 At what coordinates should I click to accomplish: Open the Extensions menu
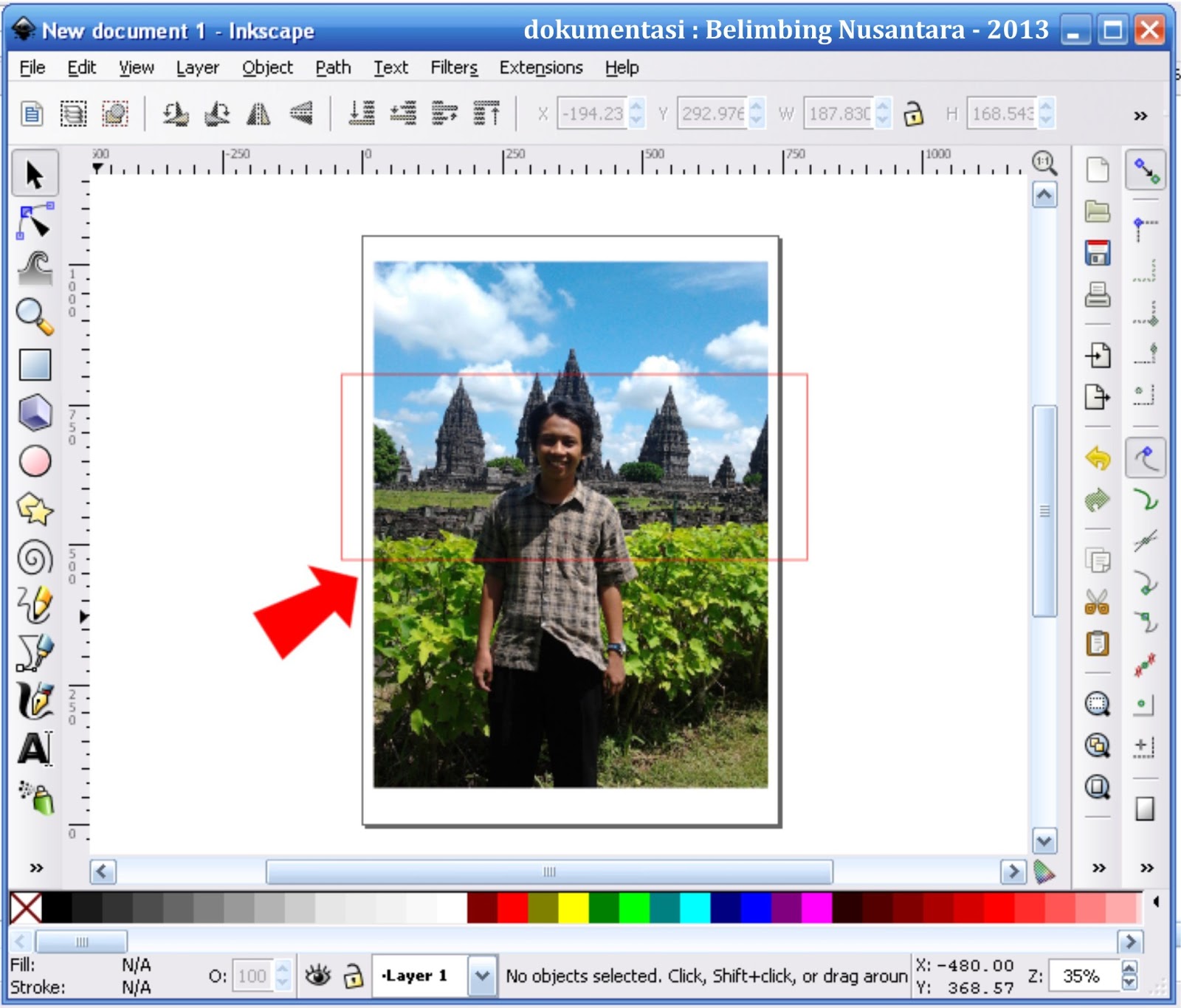540,67
